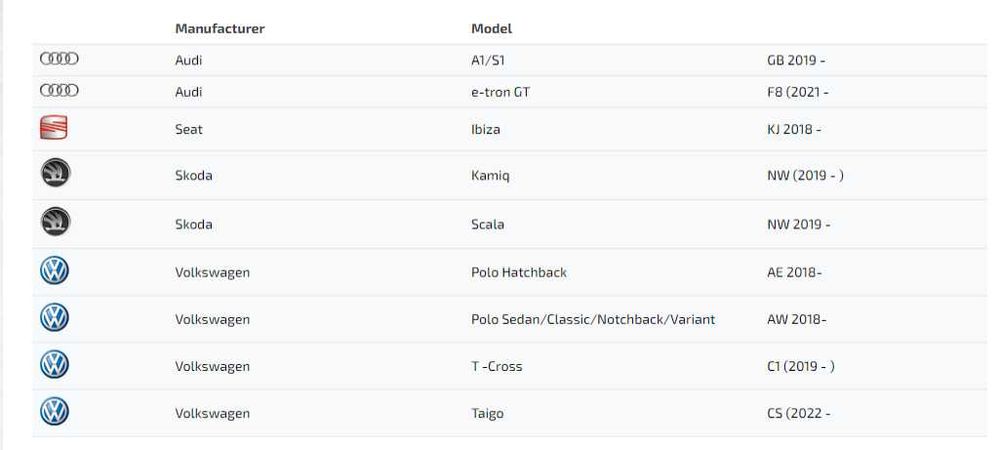
Task: Select the Ibiza model entry
Action: (485, 129)
